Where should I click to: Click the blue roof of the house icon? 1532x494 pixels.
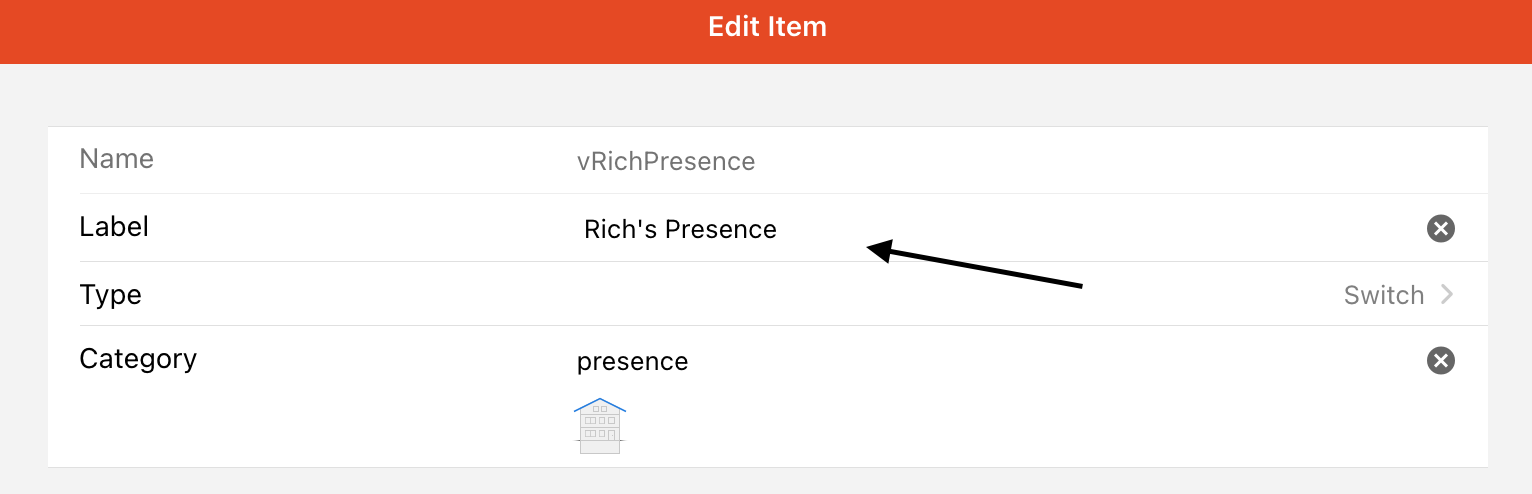tap(600, 402)
